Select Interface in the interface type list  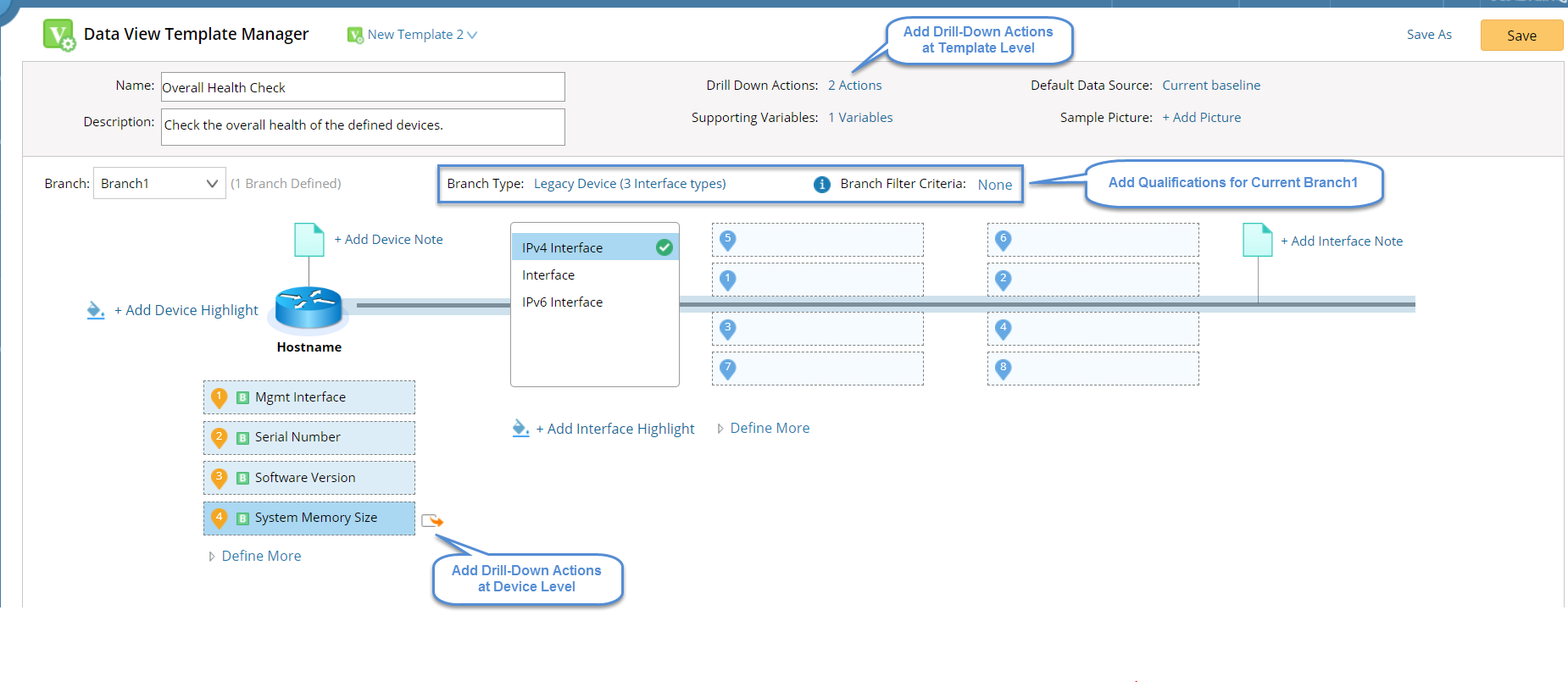pos(548,275)
